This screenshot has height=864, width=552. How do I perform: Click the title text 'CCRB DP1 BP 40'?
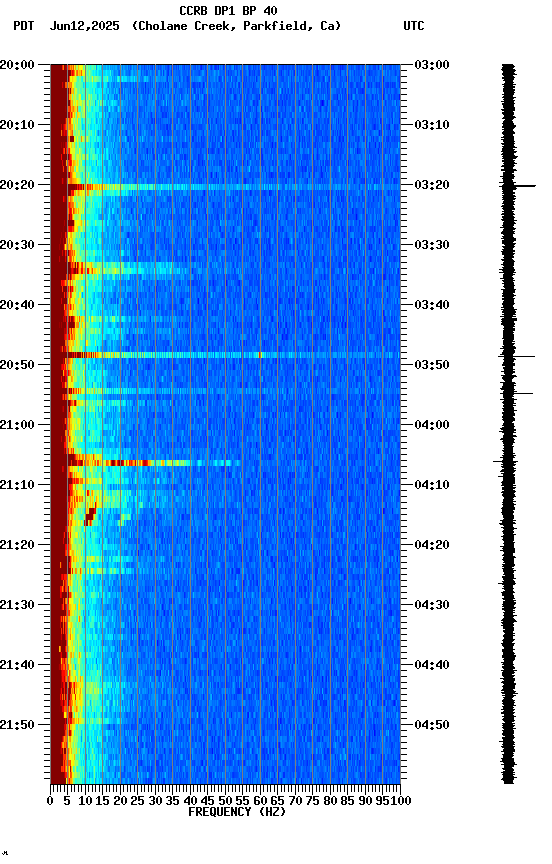(x=228, y=11)
